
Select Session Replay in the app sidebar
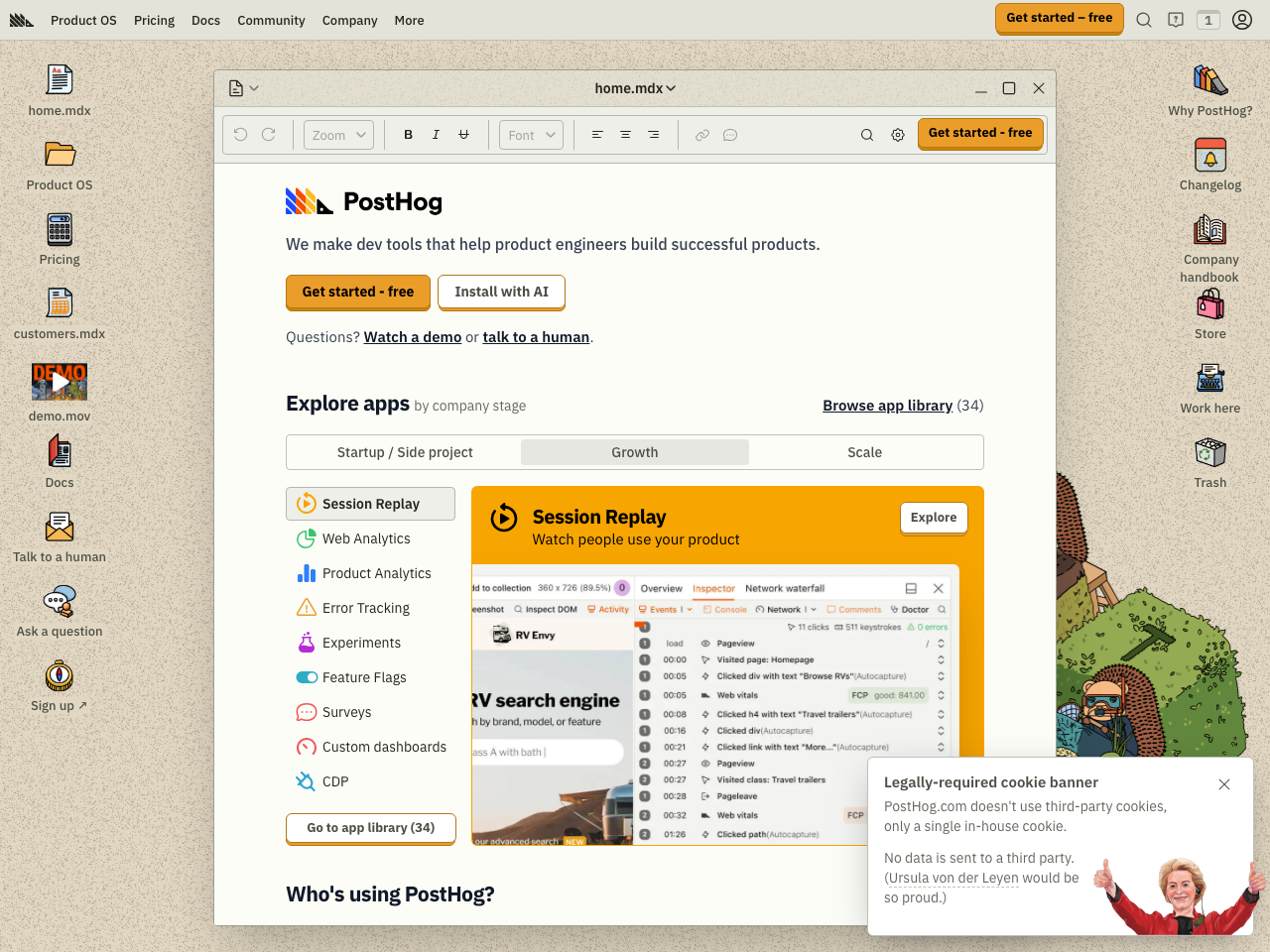(370, 504)
